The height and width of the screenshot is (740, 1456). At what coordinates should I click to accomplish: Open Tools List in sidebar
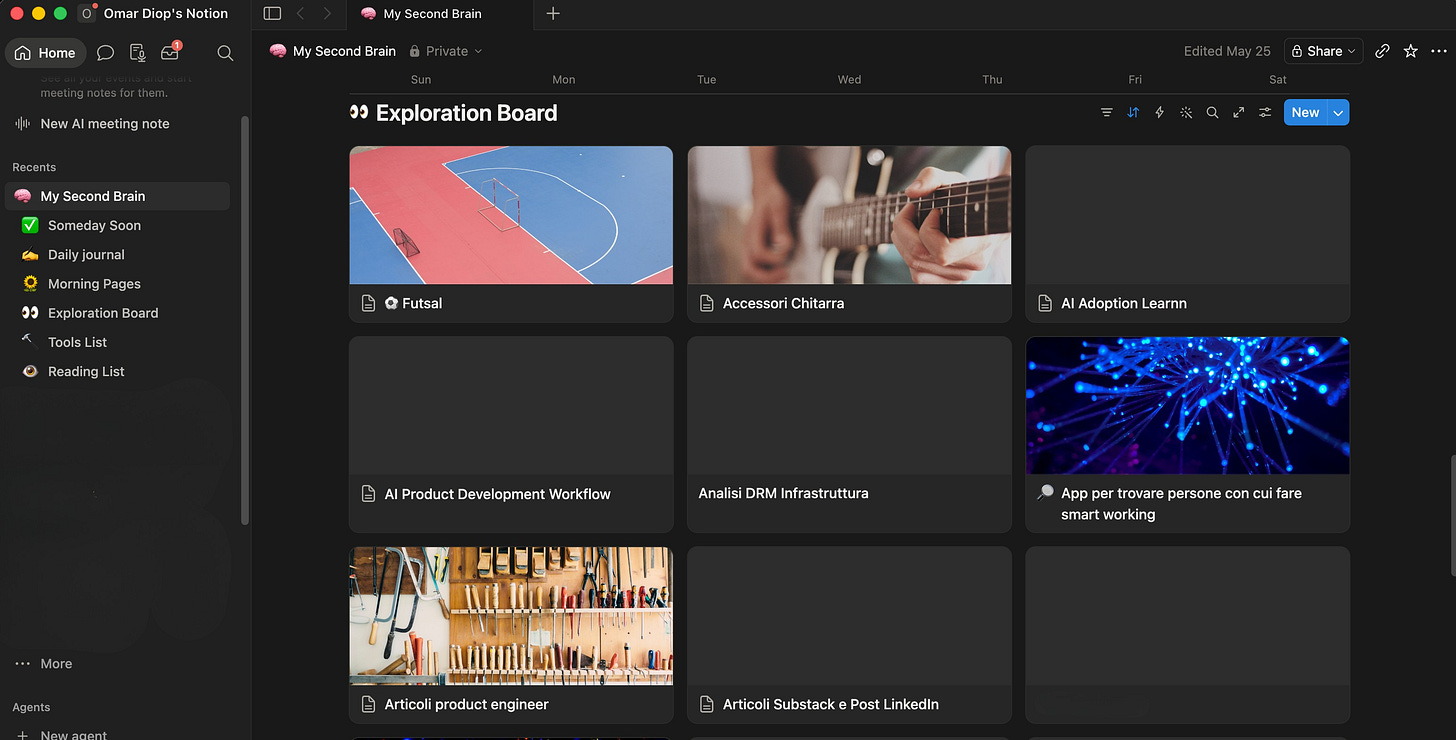pyautogui.click(x=117, y=342)
